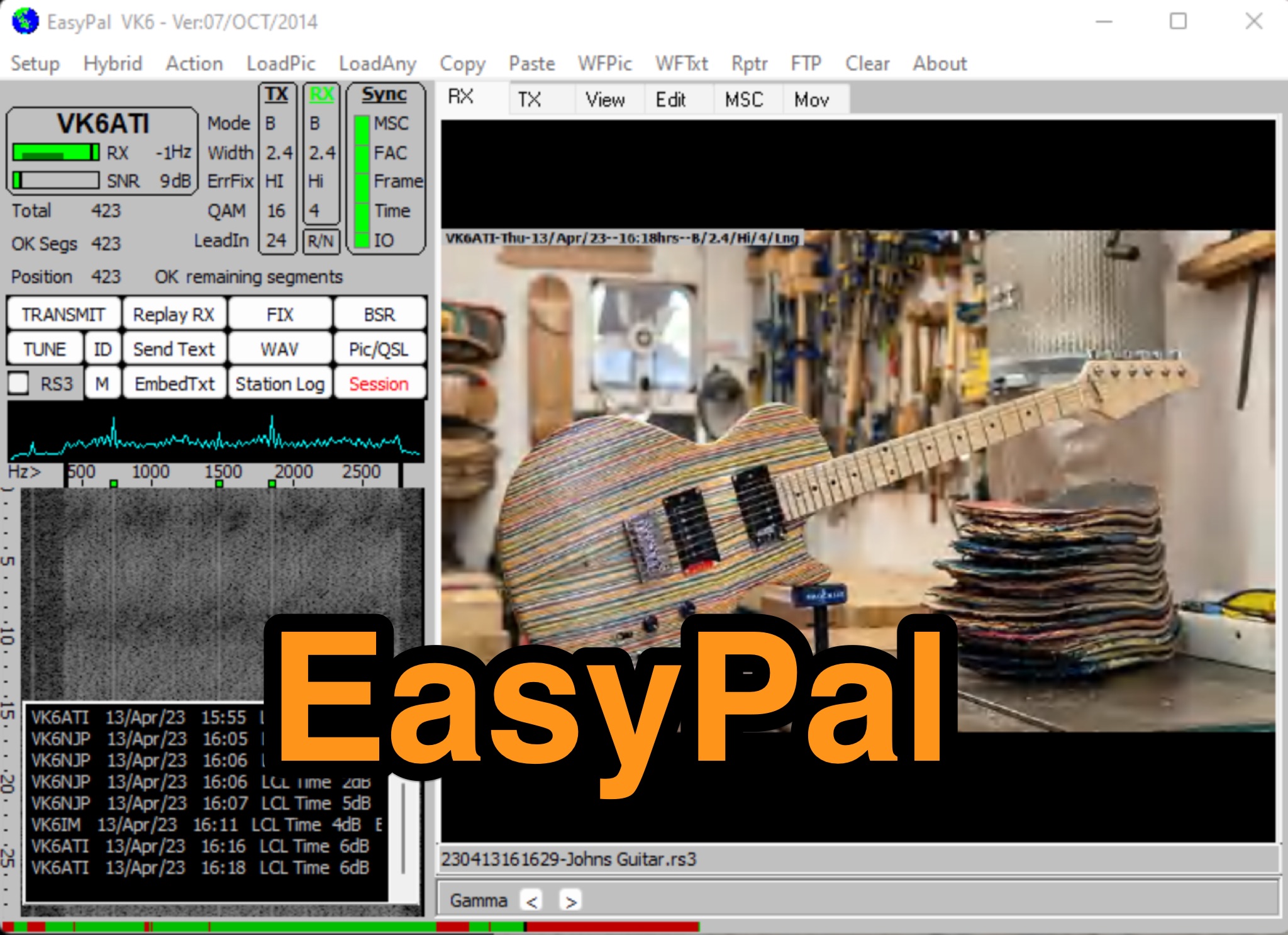This screenshot has width=1288, height=935.
Task: Select log entry VK6IM 16:11
Action: [x=206, y=824]
